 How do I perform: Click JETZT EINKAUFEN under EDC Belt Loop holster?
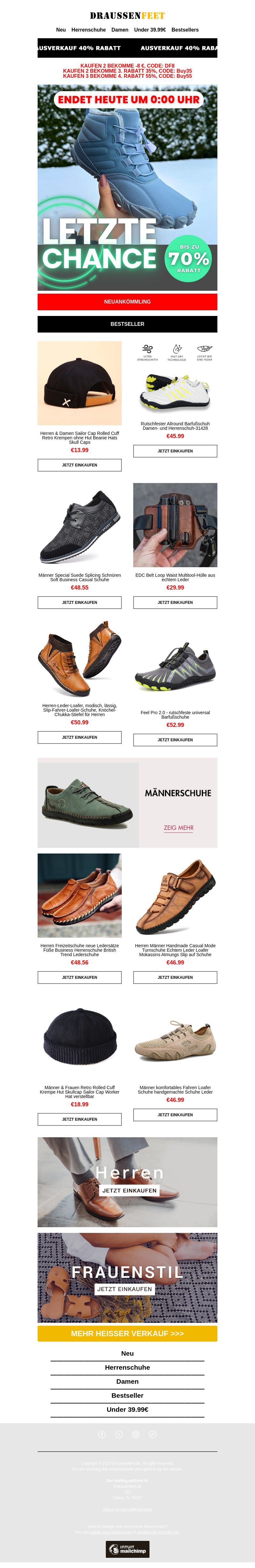(175, 602)
